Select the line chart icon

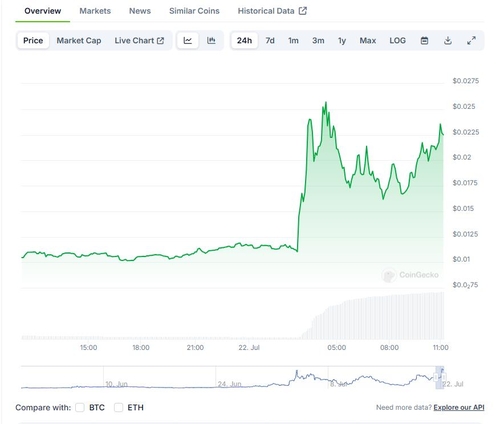click(x=188, y=41)
